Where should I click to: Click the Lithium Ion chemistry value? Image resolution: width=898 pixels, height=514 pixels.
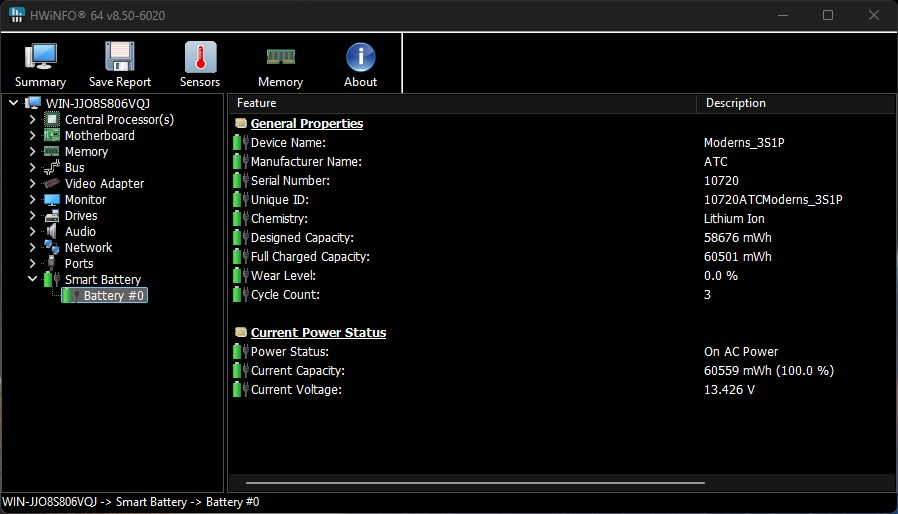click(734, 219)
